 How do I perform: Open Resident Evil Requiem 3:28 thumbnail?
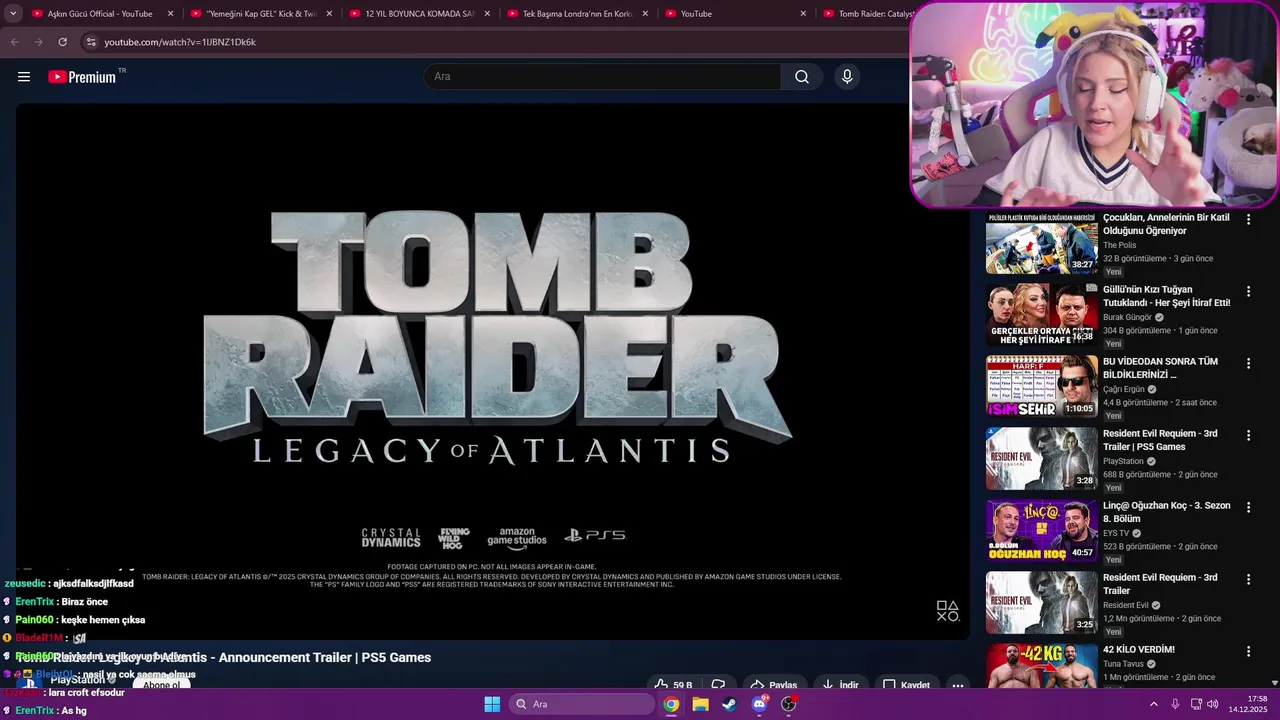tap(1041, 459)
